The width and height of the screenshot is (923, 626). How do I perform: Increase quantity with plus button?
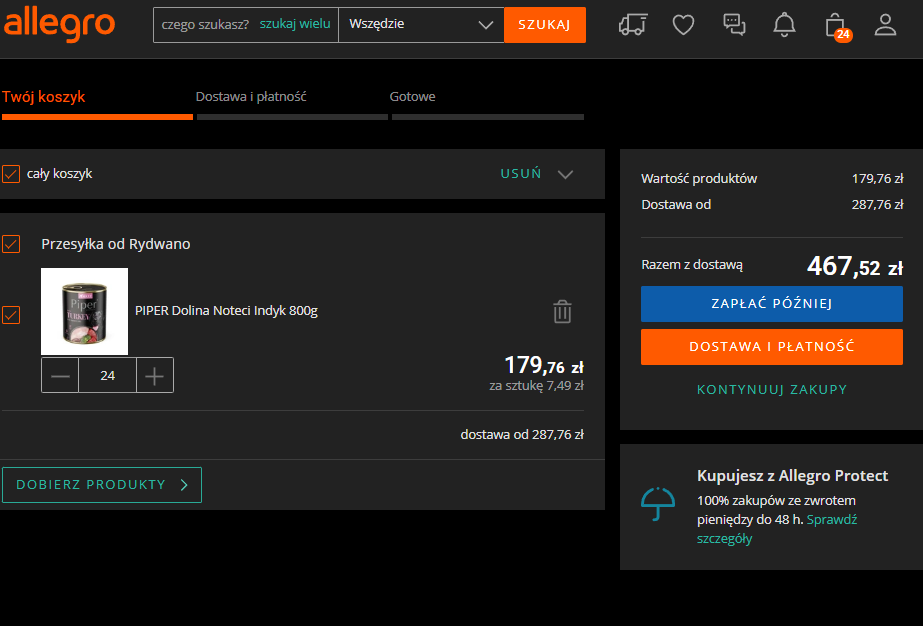pyautogui.click(x=155, y=375)
